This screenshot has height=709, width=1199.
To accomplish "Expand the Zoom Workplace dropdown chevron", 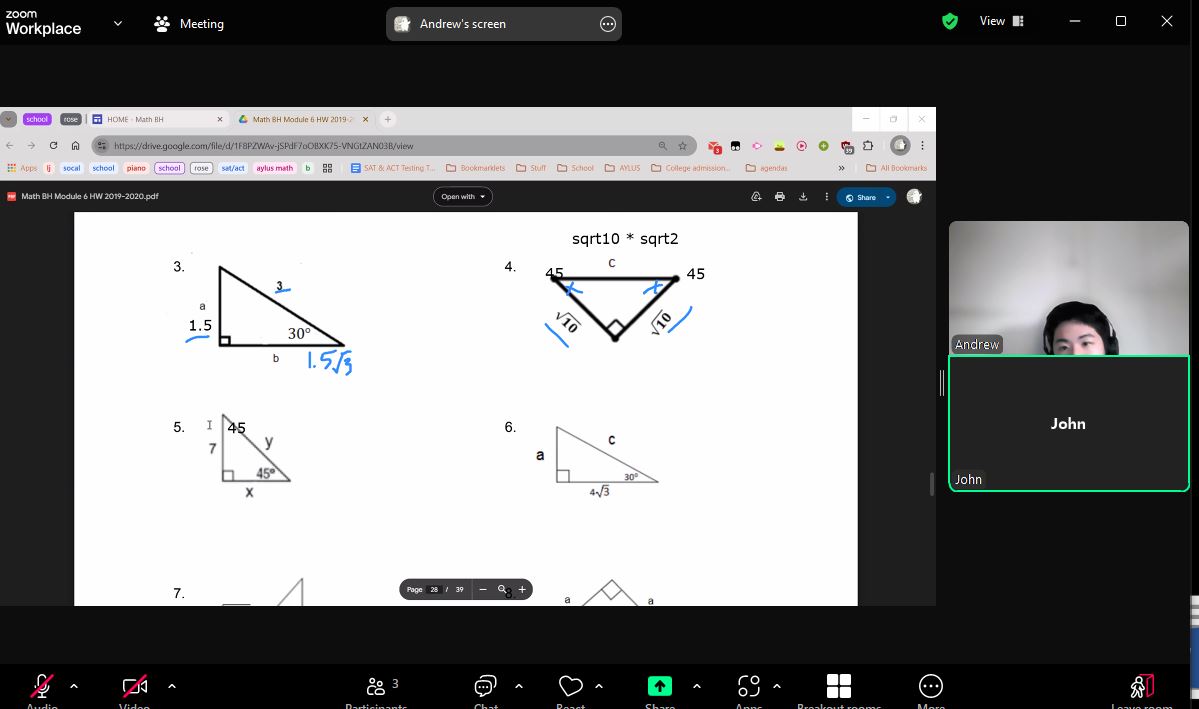I will (x=118, y=23).
